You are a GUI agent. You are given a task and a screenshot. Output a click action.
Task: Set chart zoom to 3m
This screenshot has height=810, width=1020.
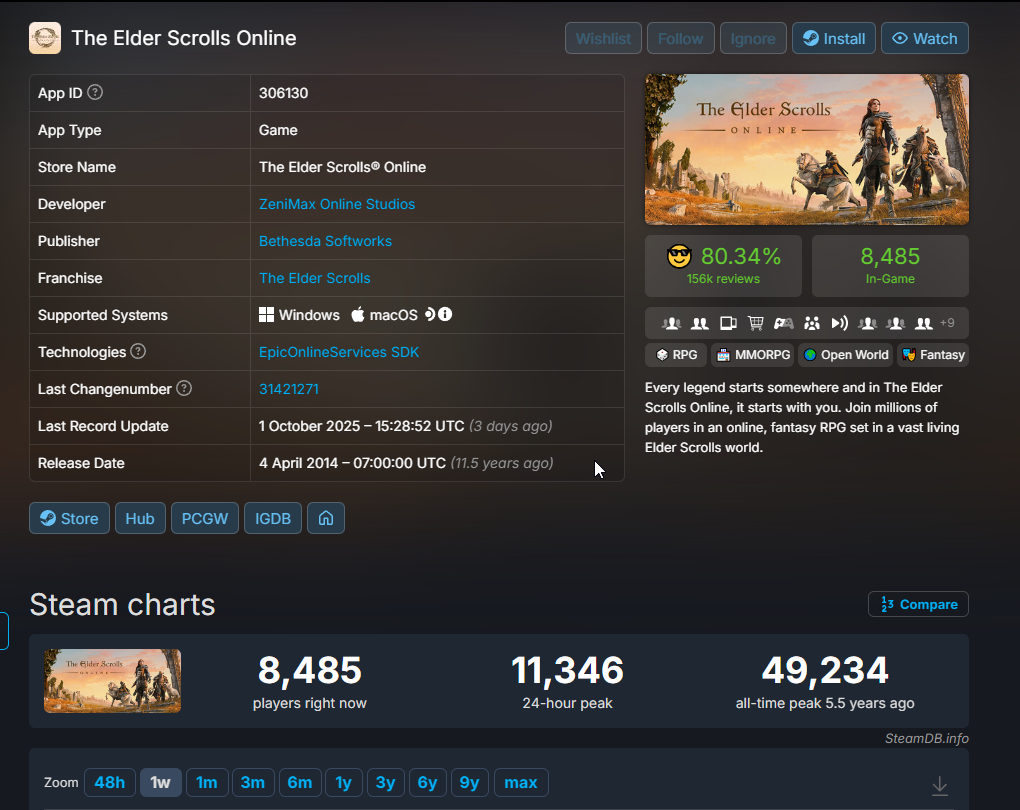(x=253, y=782)
